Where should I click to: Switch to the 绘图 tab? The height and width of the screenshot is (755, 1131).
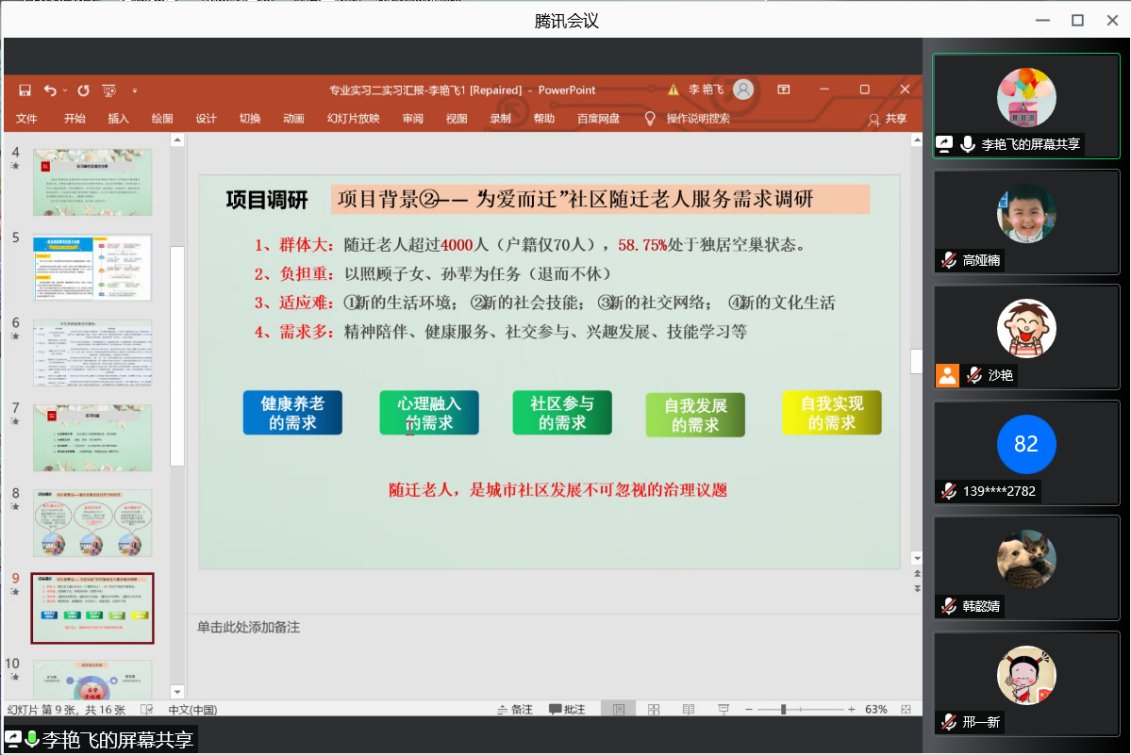(x=162, y=118)
